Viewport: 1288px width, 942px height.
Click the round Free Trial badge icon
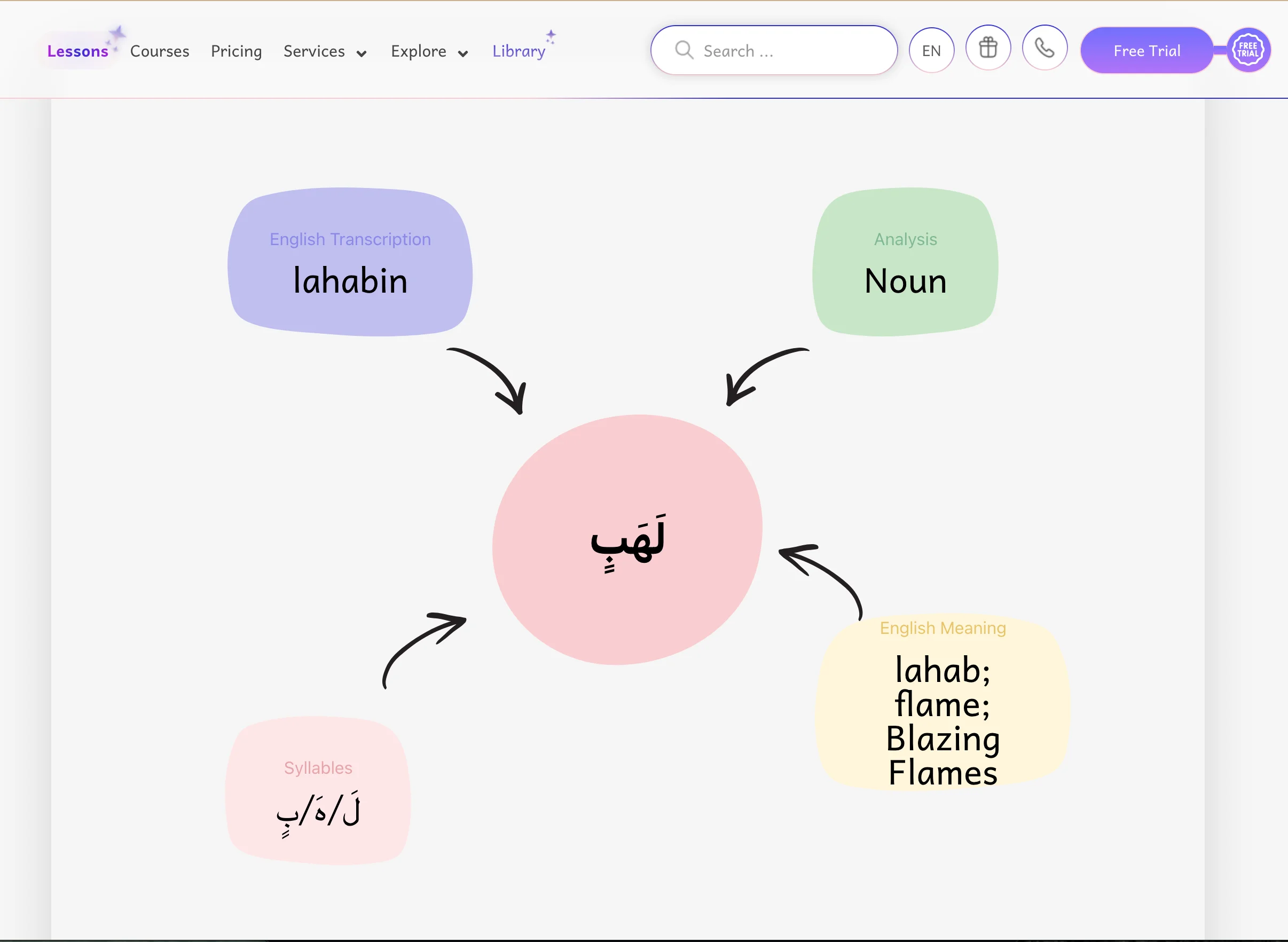click(x=1248, y=50)
